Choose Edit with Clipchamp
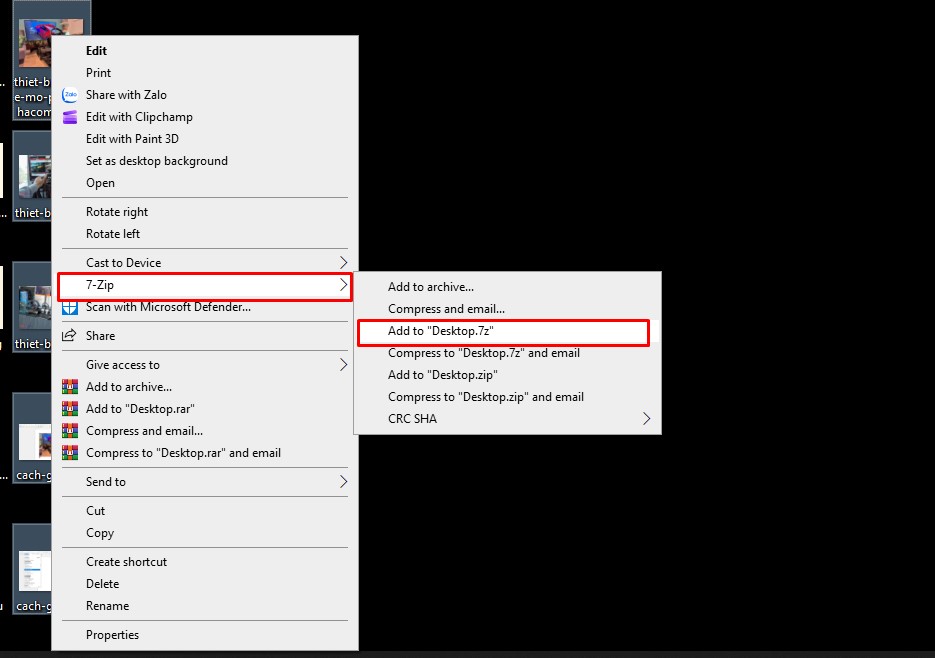Image resolution: width=935 pixels, height=658 pixels. 205,117
